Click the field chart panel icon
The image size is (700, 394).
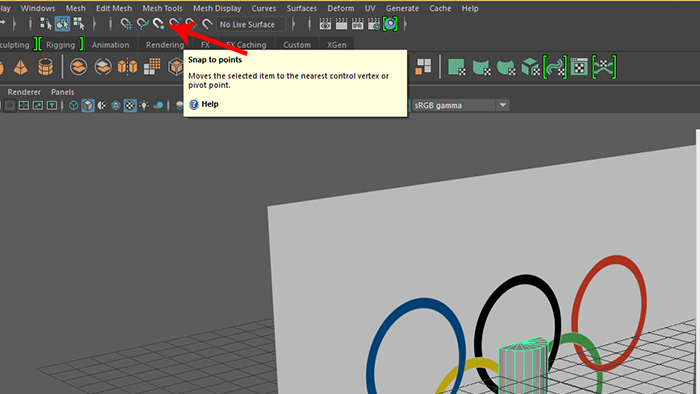24,105
